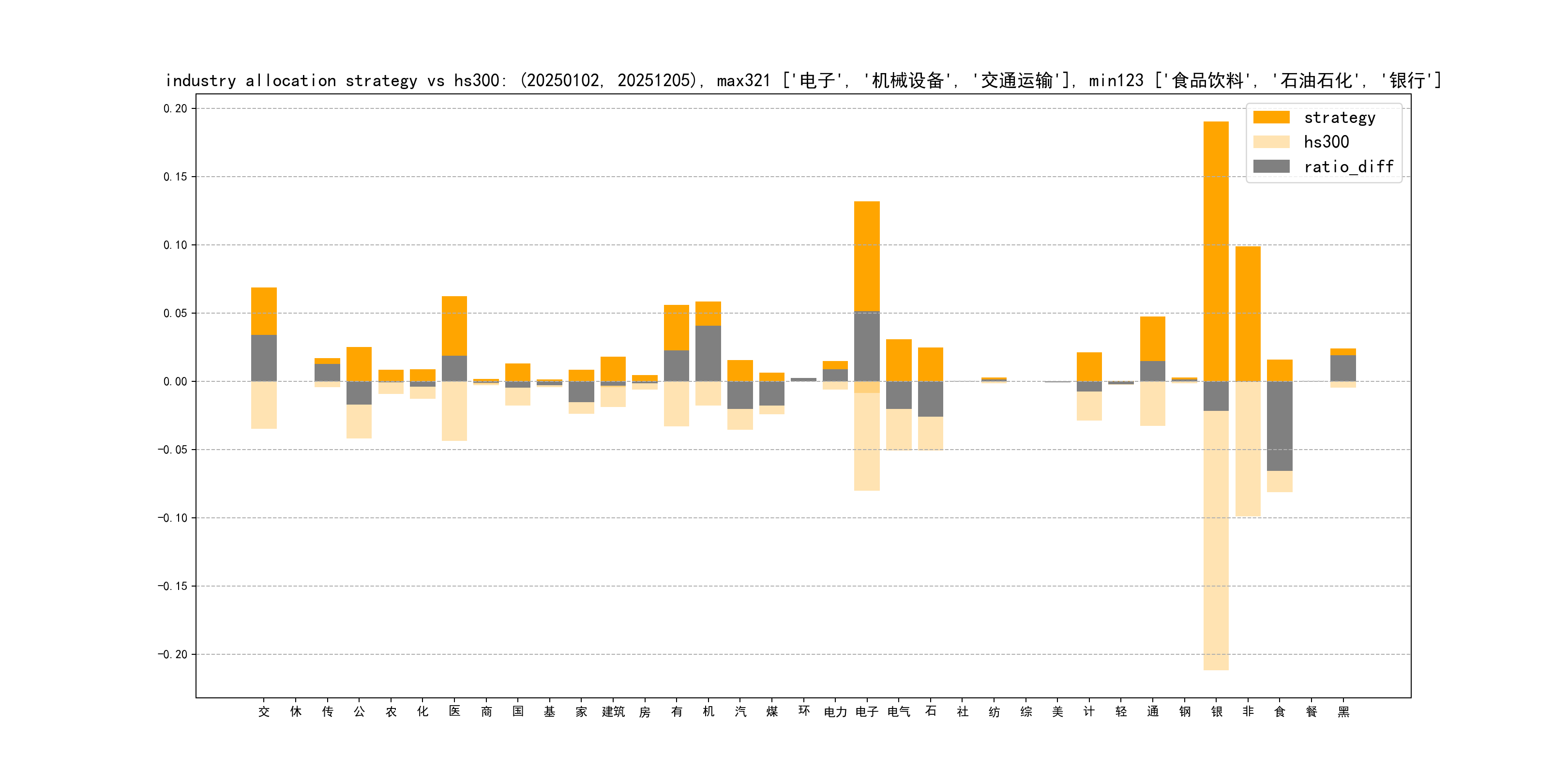Click the 0.20 y-axis tick label
This screenshot has width=1568, height=784.
pos(175,108)
